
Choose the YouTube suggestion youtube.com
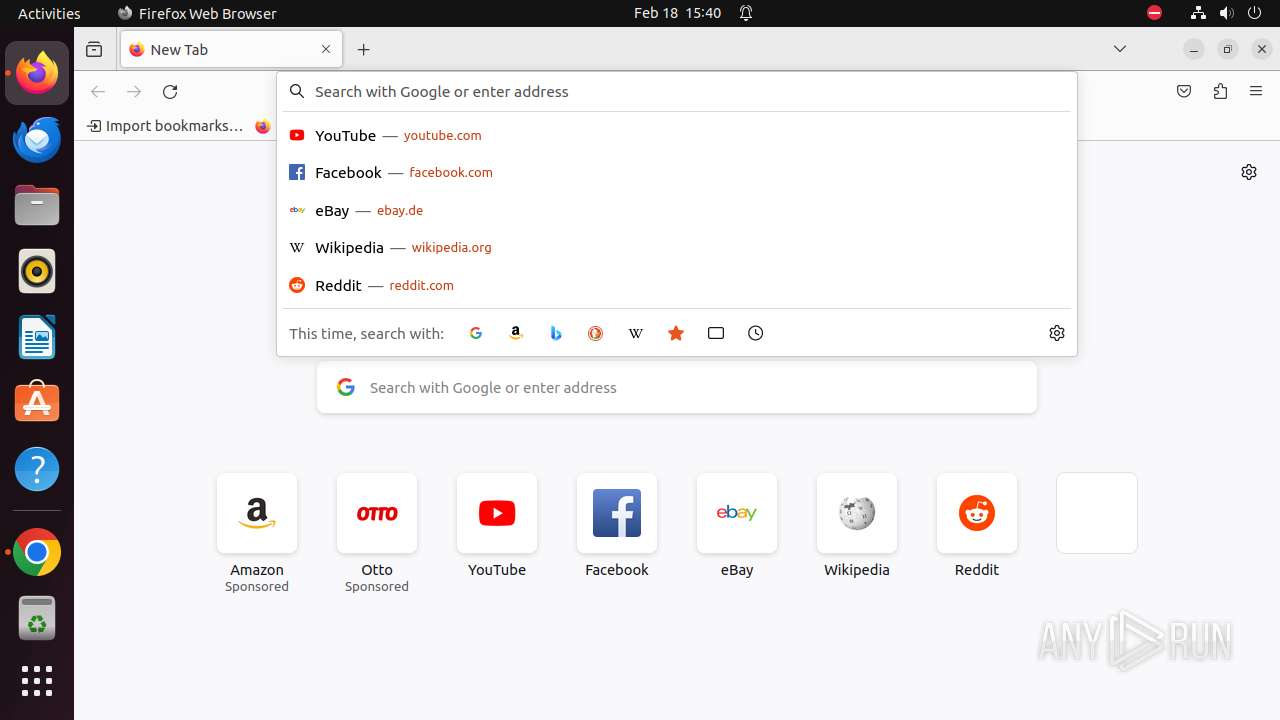676,135
